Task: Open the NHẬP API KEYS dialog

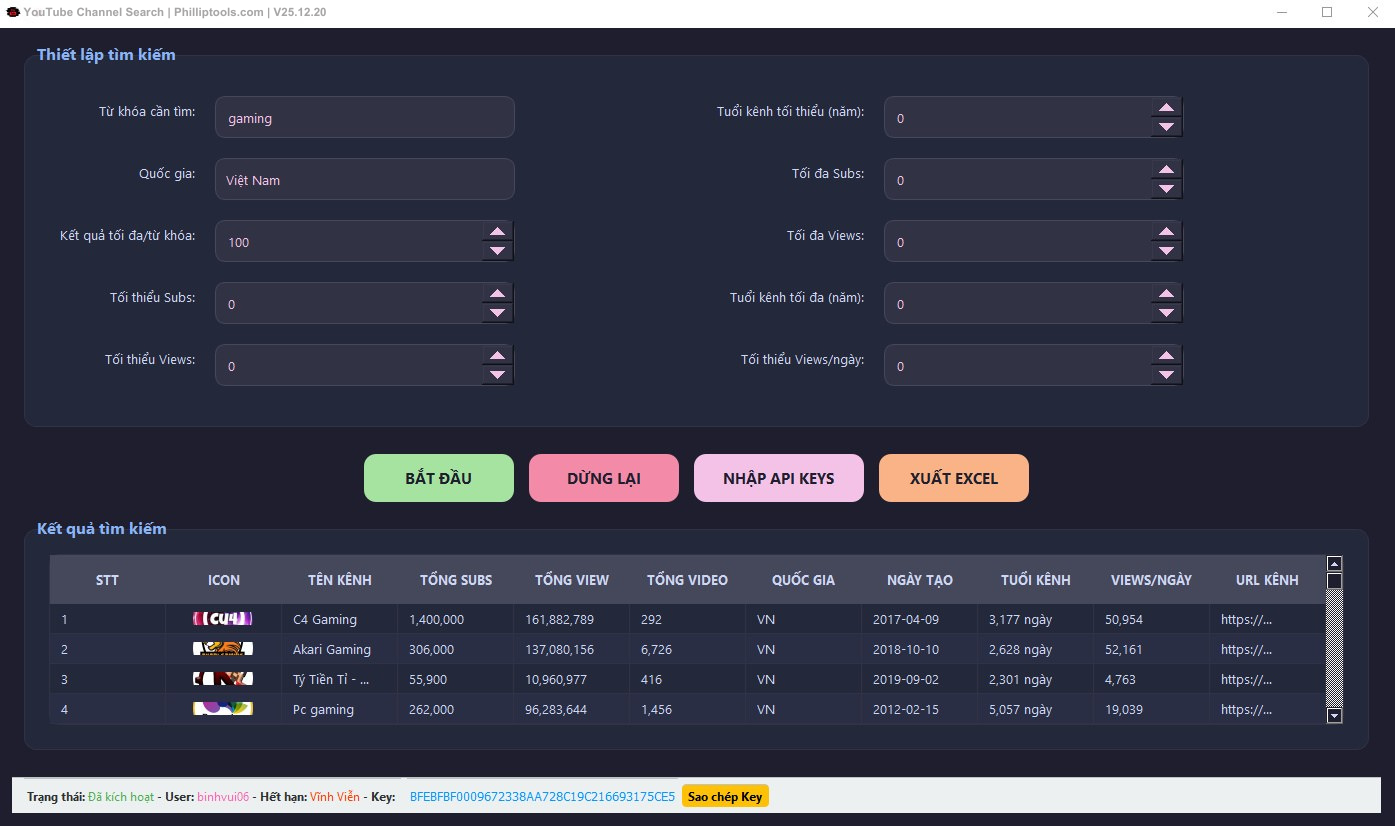Action: click(778, 478)
